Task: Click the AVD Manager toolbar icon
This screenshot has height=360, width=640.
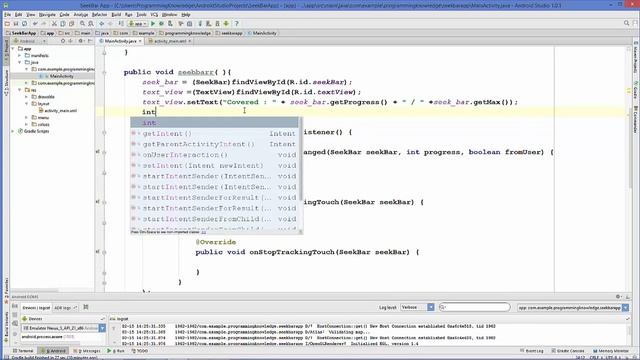Action: (209, 24)
